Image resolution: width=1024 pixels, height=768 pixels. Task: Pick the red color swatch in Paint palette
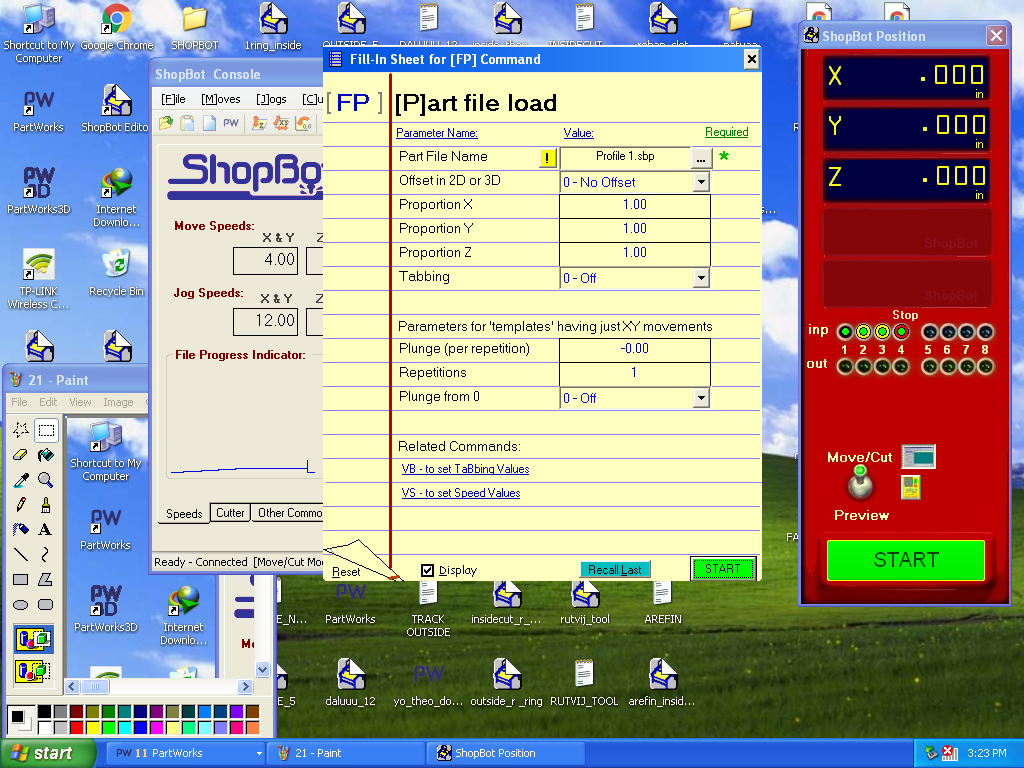(x=77, y=727)
